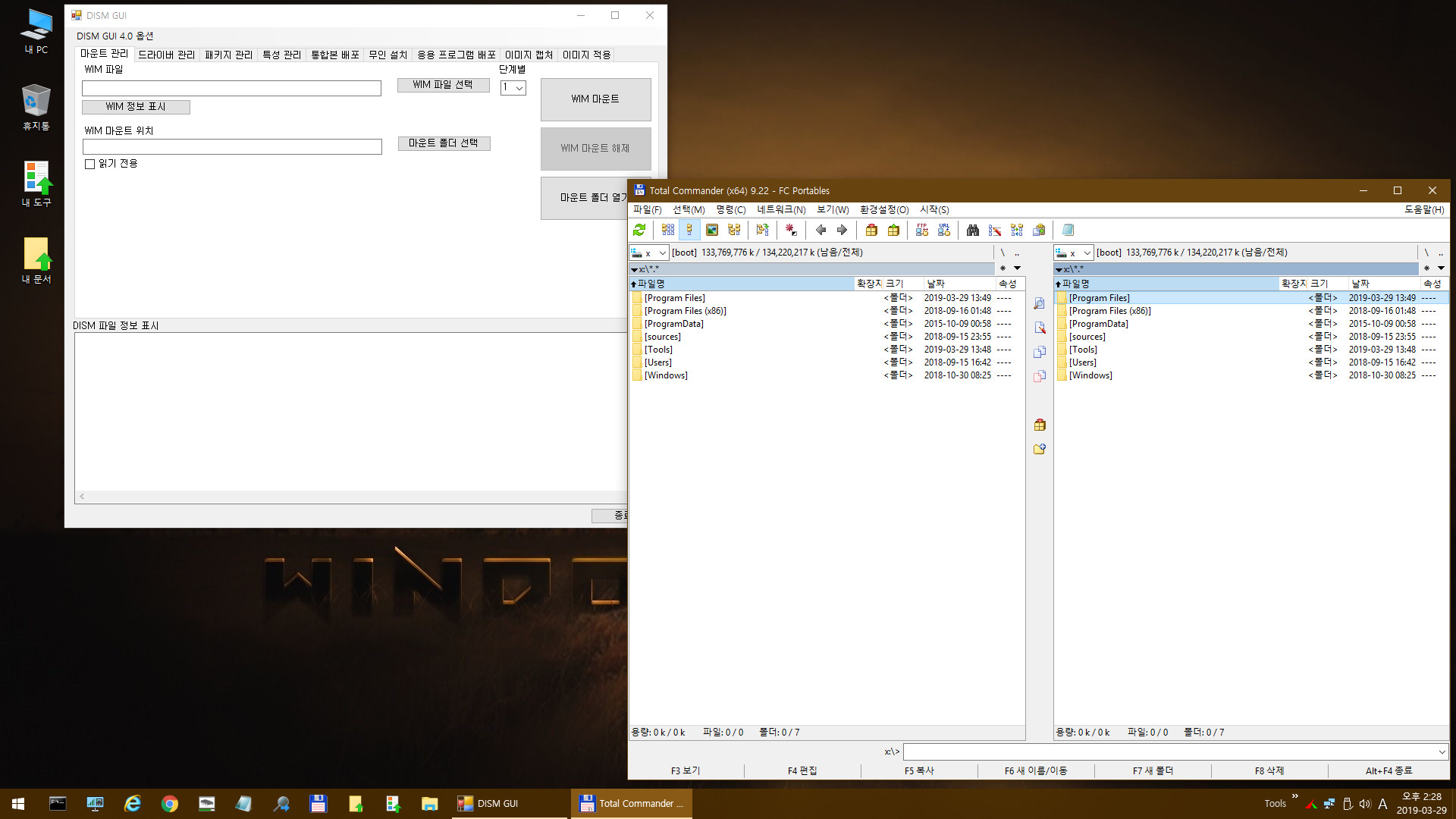
Task: Click the pack icon in the middle bar
Action: click(x=1040, y=425)
